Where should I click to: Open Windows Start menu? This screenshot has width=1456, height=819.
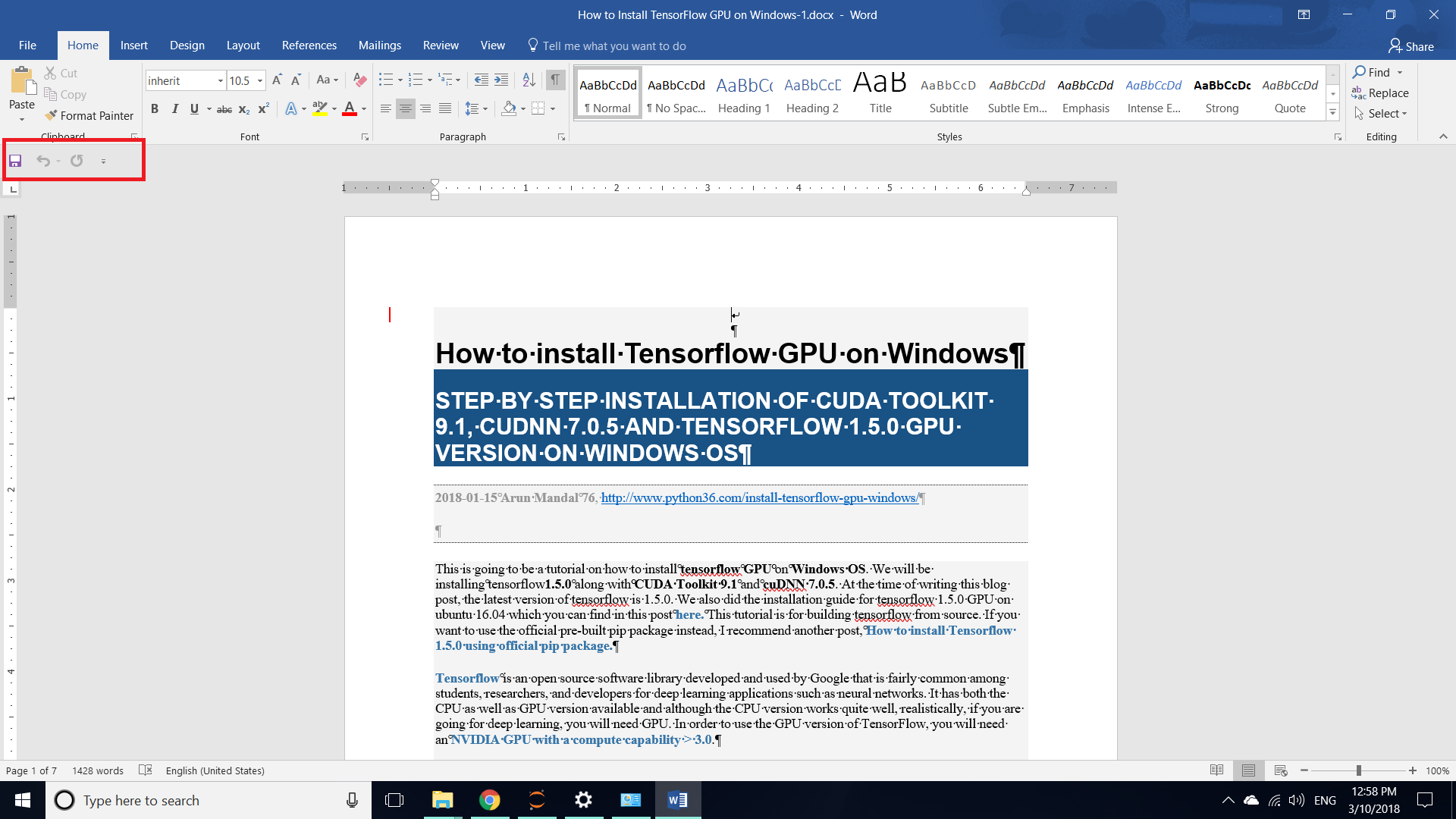(23, 800)
